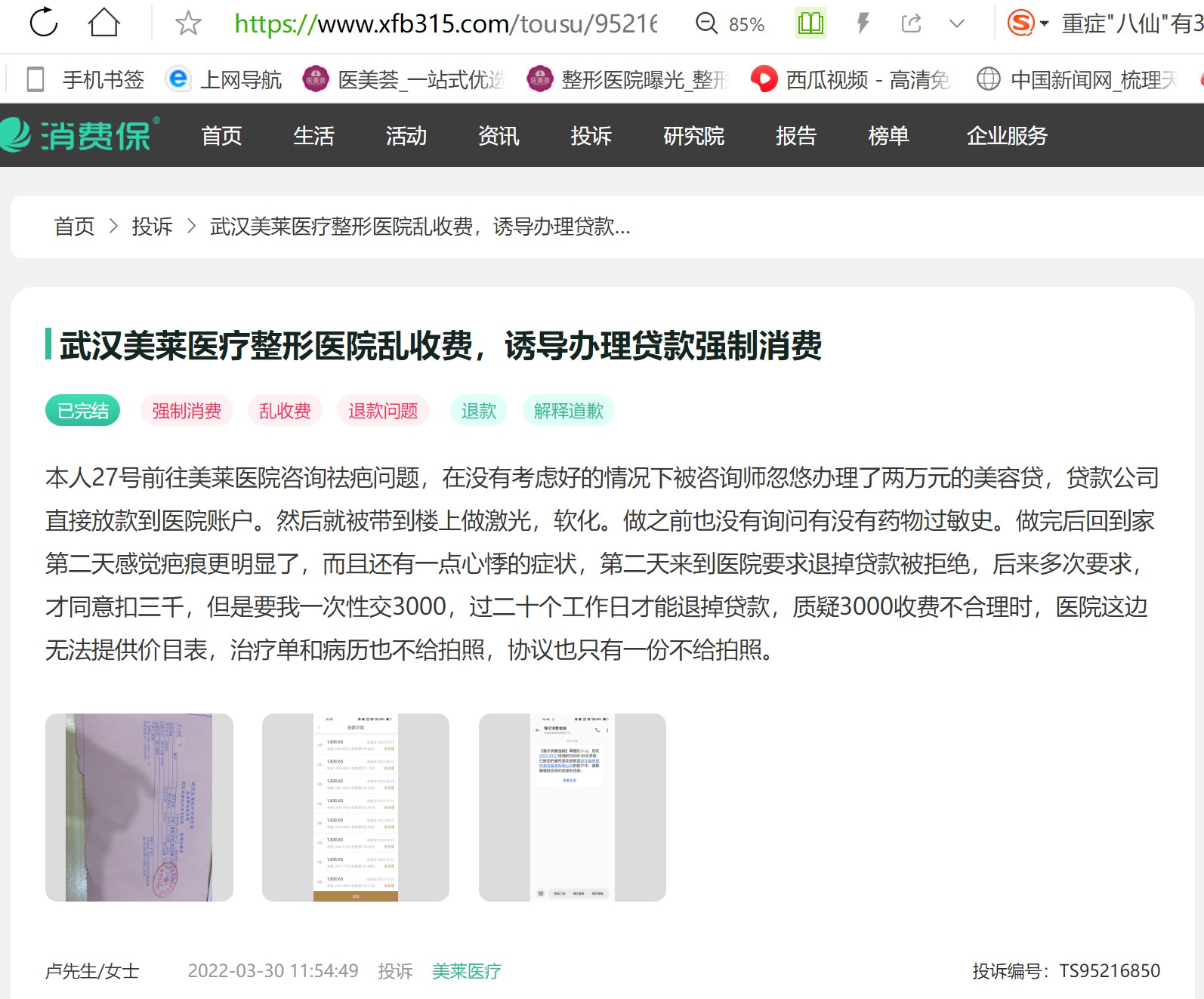The height and width of the screenshot is (999, 1204).
Task: Open the 企业服务 nav menu item
Action: coord(1007,136)
